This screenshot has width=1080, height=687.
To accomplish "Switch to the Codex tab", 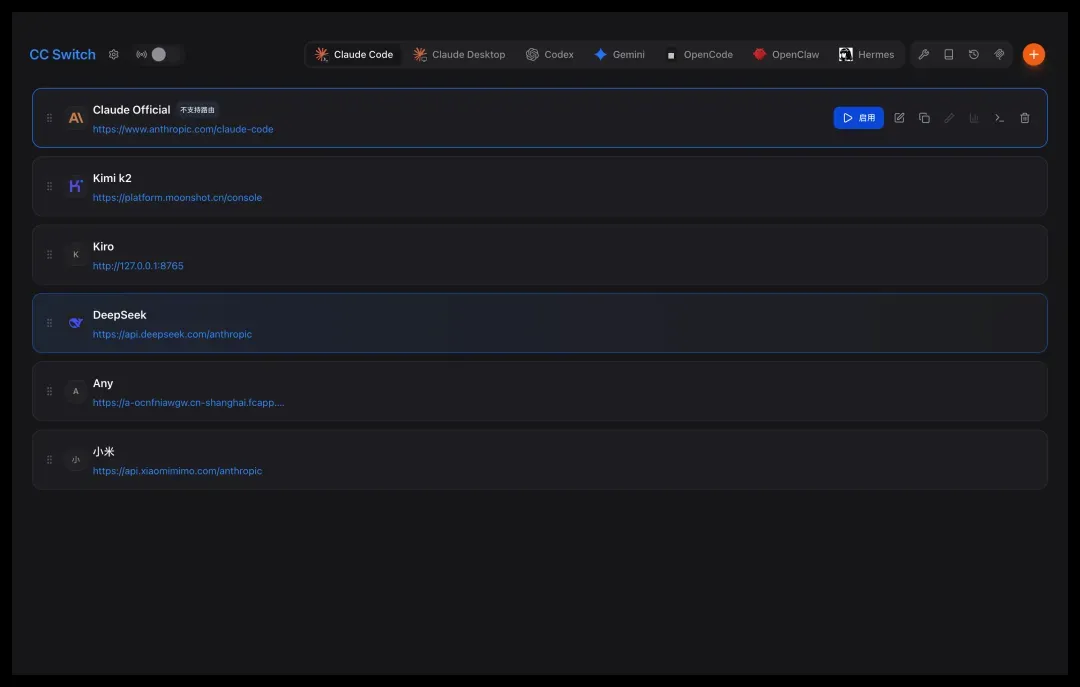I will (x=549, y=54).
